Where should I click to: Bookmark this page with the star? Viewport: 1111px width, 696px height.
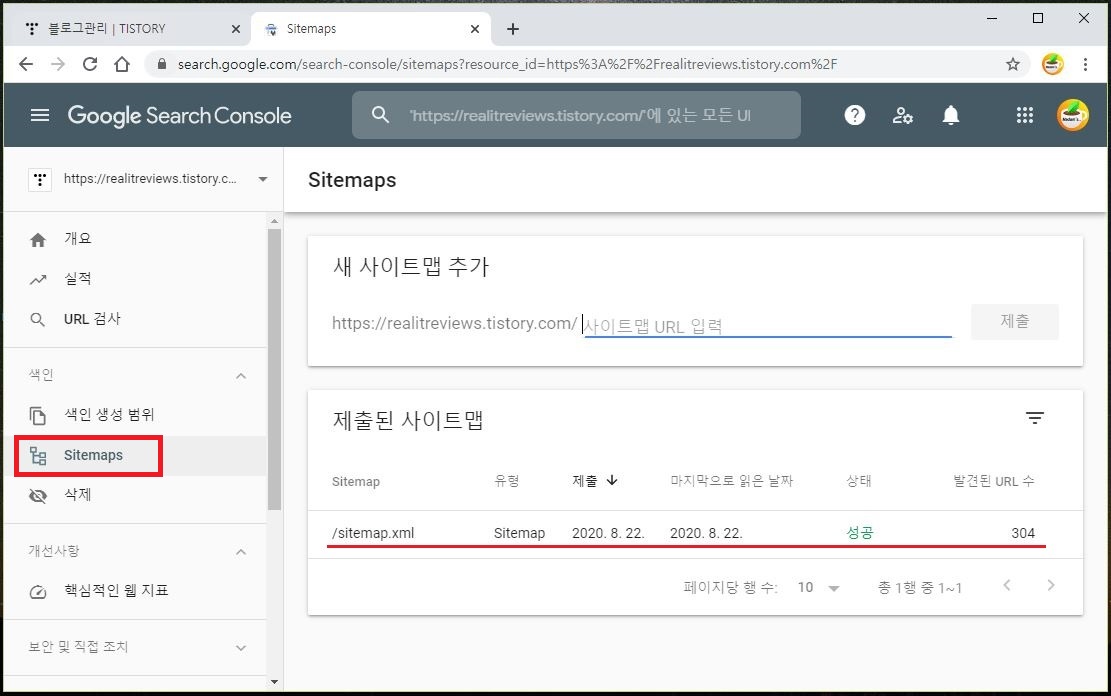(x=1013, y=64)
